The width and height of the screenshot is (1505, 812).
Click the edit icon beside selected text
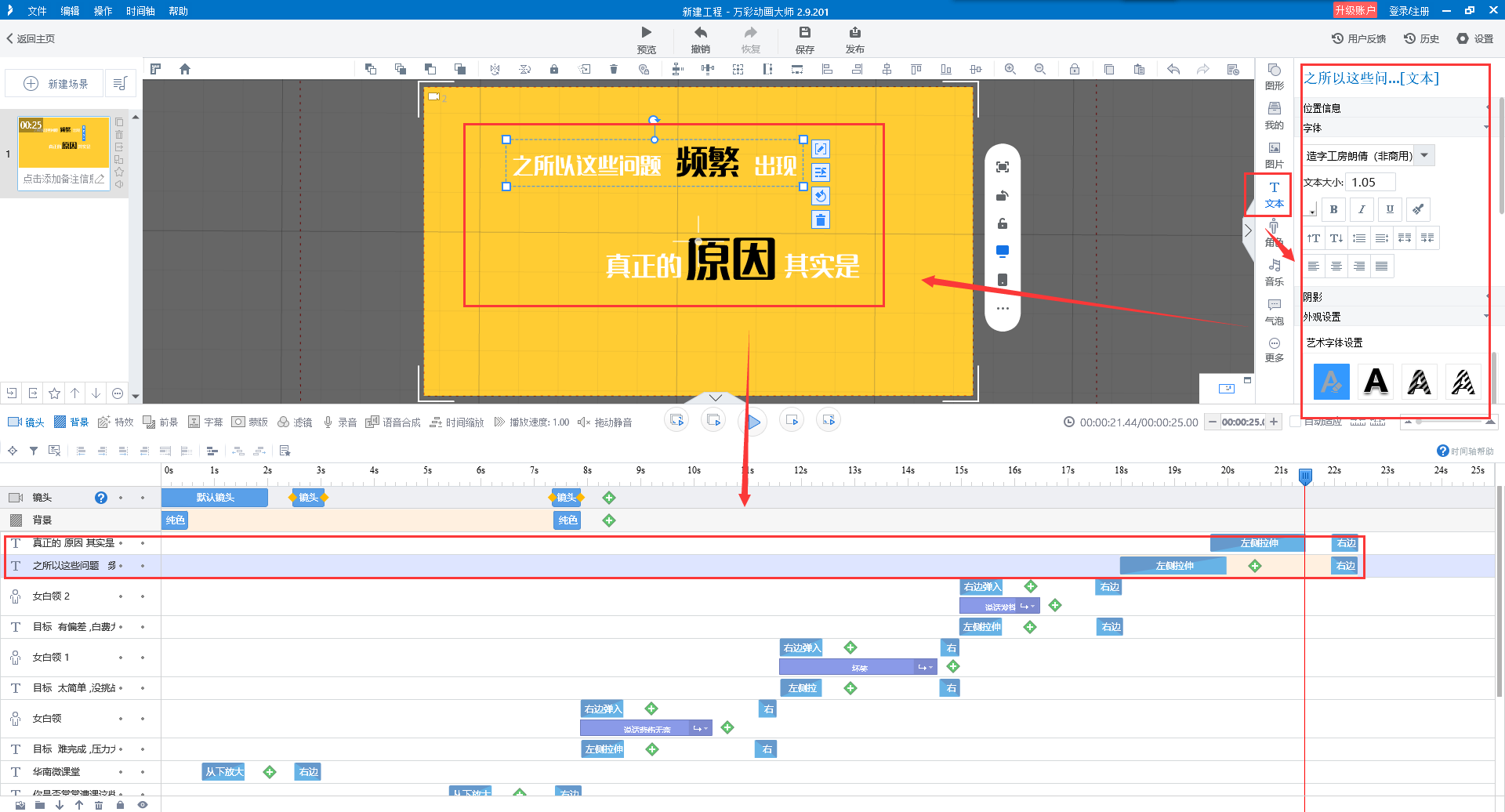coord(820,149)
